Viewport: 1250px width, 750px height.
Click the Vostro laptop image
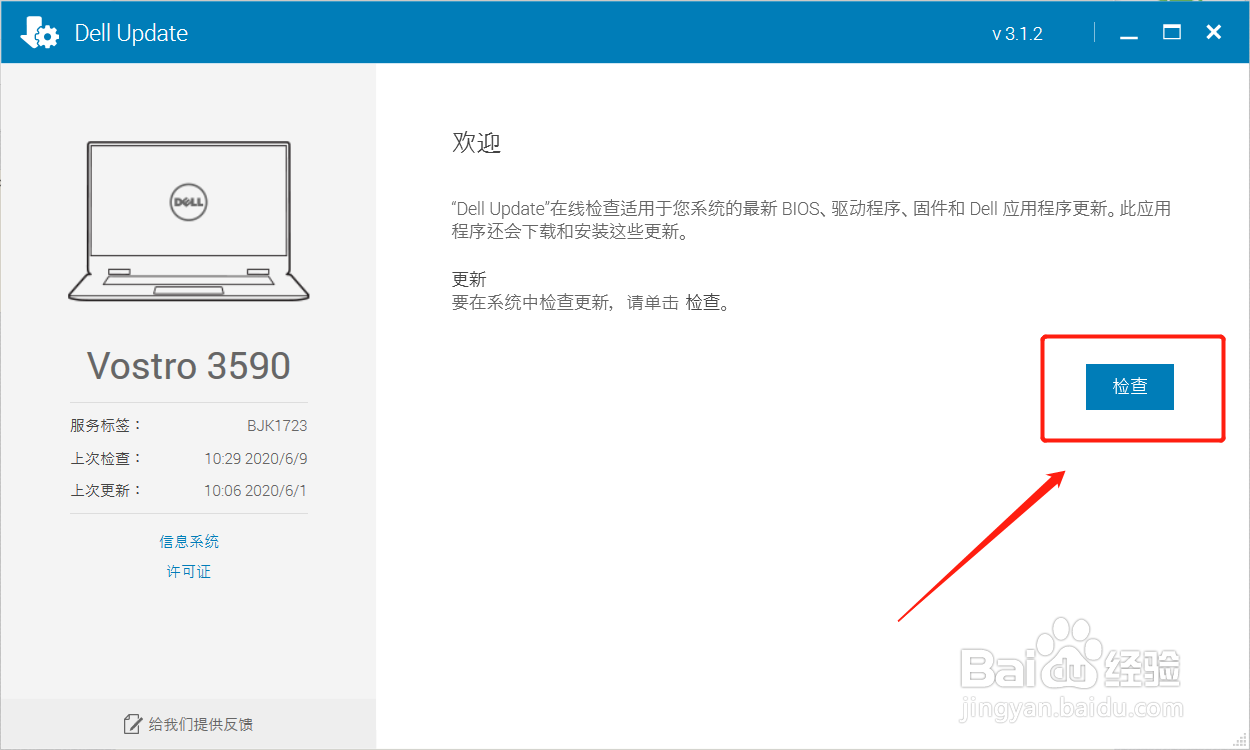pos(189,220)
